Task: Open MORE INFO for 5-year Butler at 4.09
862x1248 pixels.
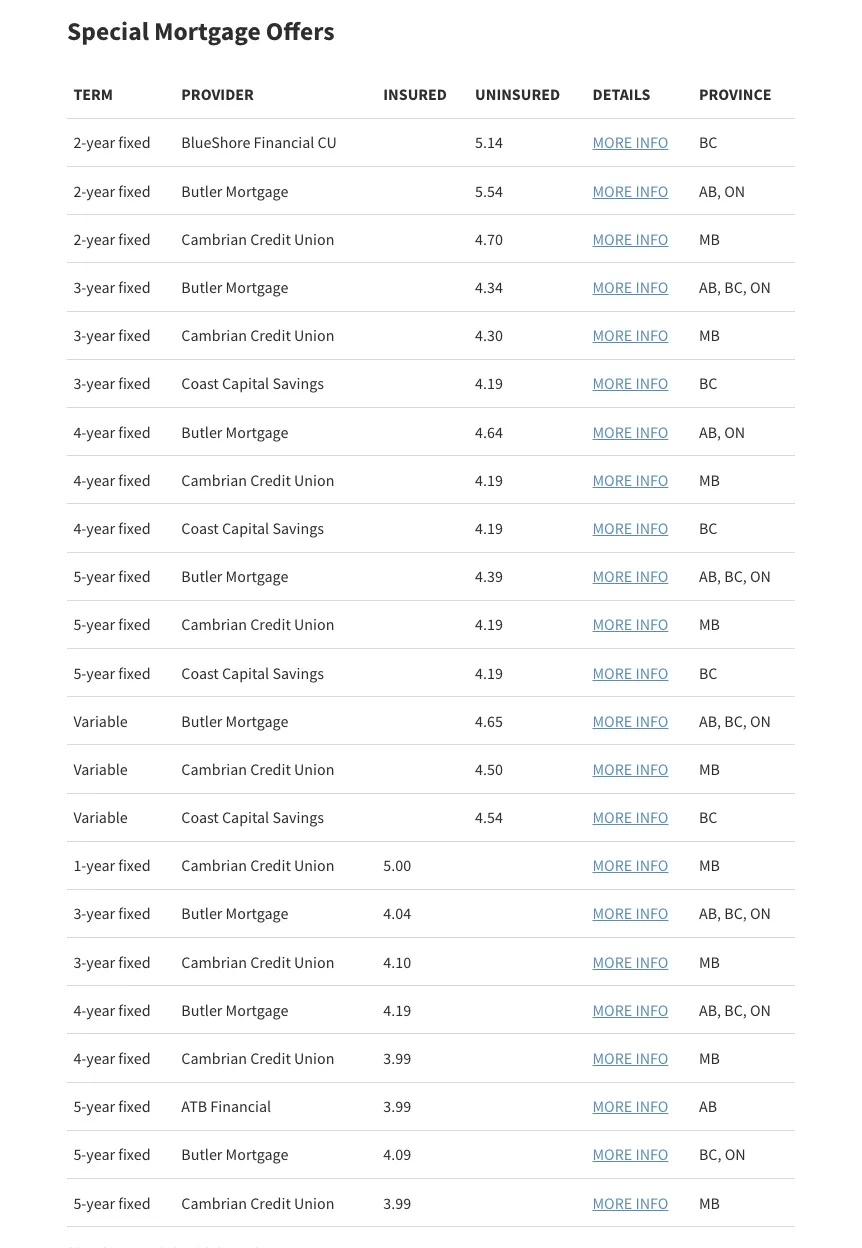Action: point(630,1154)
